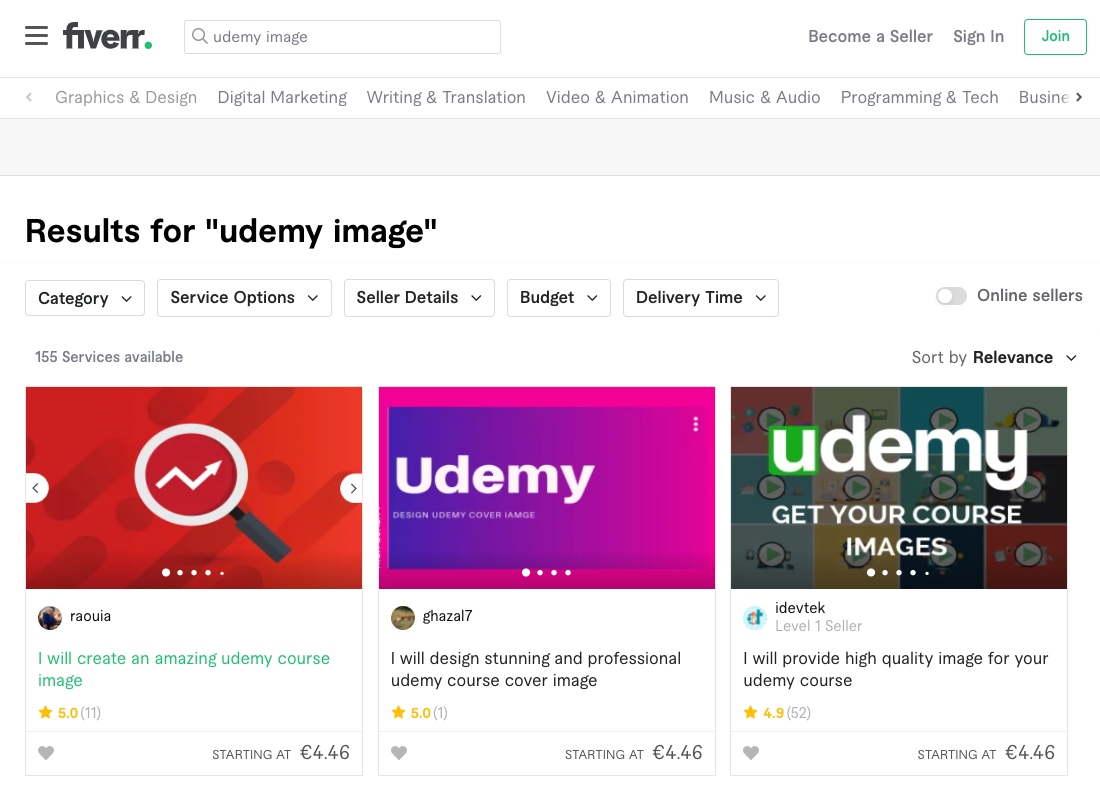The height and width of the screenshot is (786, 1100).
Task: Select second carousel dot on ghazal7's gig
Action: click(540, 573)
